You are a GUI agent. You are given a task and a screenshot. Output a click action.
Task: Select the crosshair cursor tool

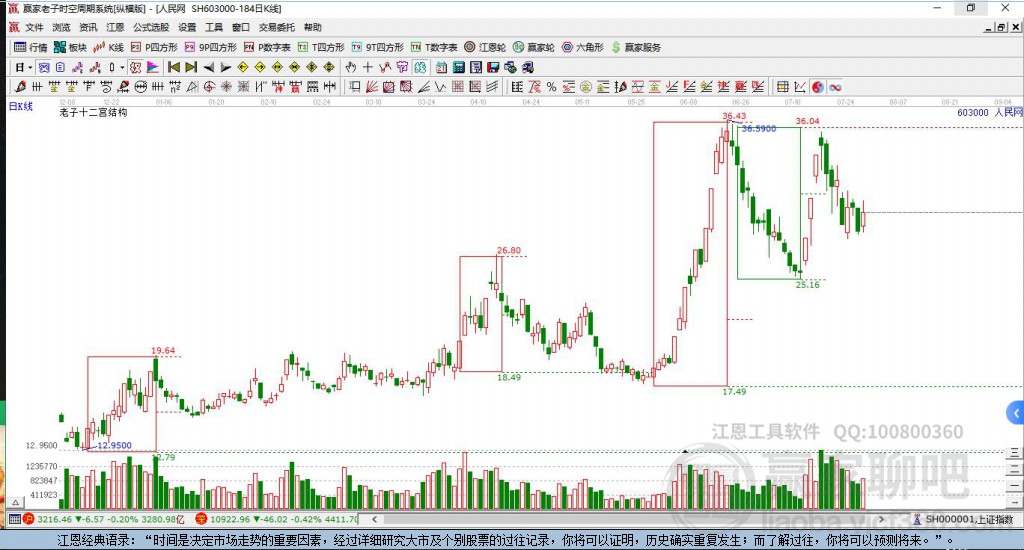click(x=368, y=67)
